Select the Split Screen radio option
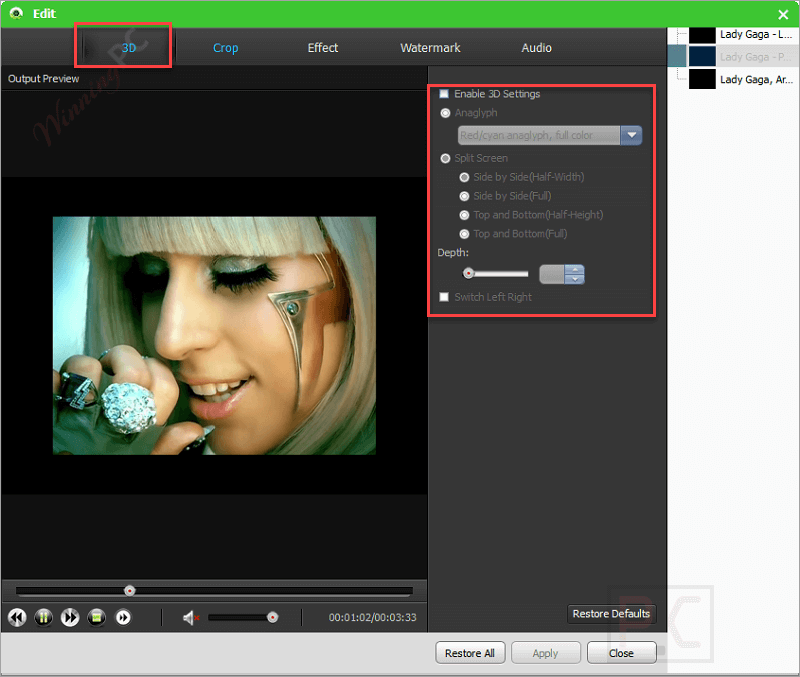 [x=445, y=158]
